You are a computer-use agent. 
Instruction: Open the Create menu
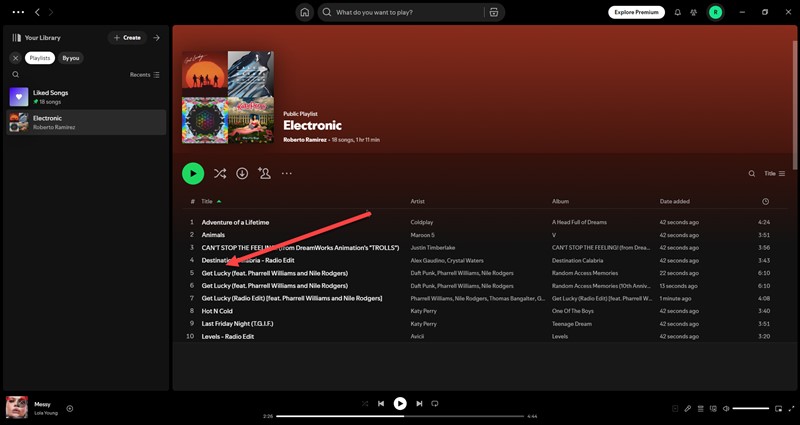point(127,38)
